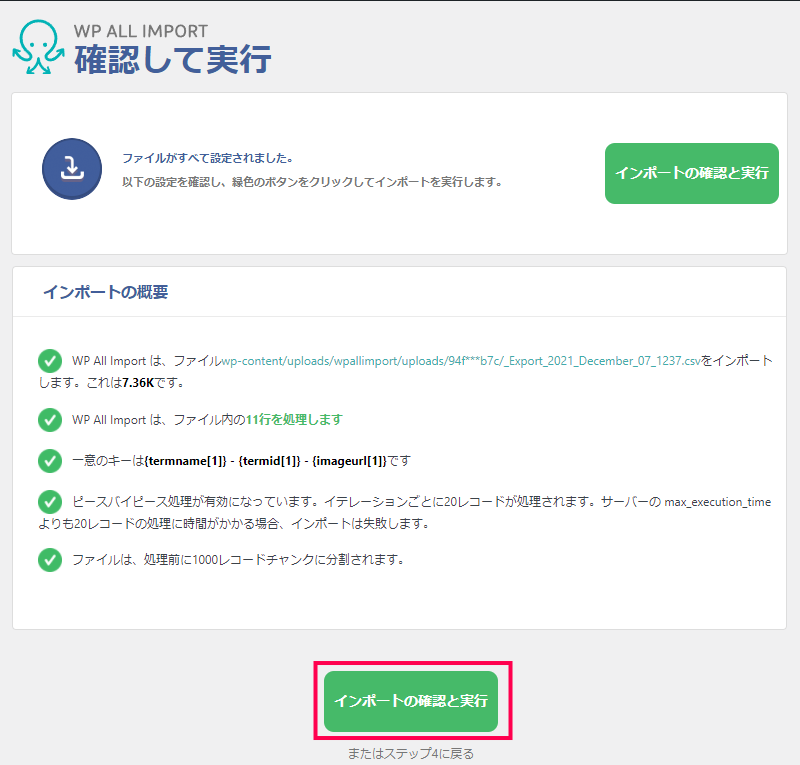Click the green check icon beside 11行を処理します
This screenshot has height=765, width=800.
[x=50, y=419]
